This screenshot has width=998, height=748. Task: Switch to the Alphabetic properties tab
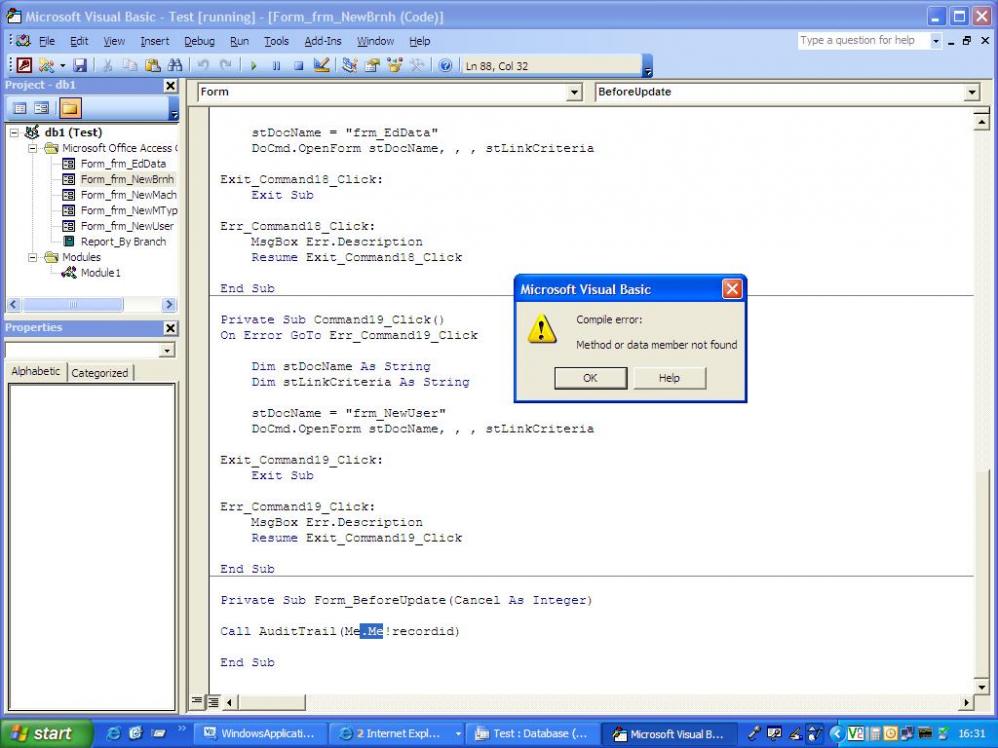tap(36, 371)
